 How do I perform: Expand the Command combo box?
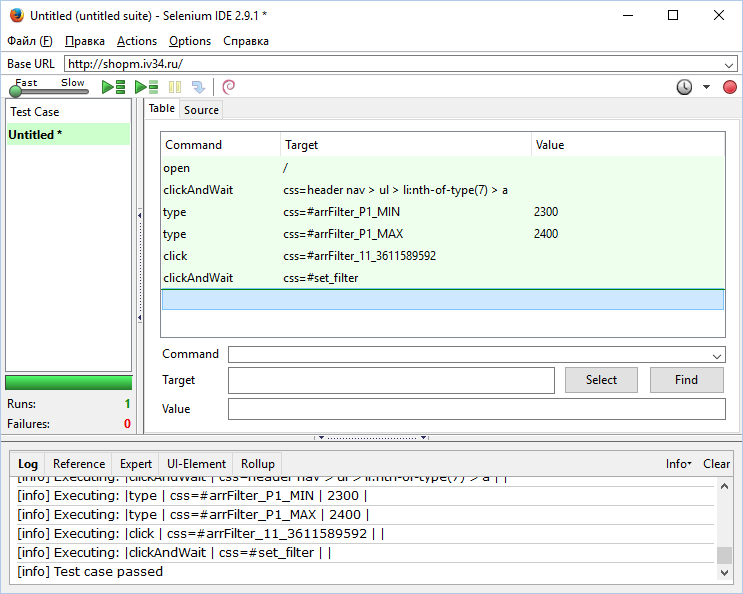(x=716, y=355)
